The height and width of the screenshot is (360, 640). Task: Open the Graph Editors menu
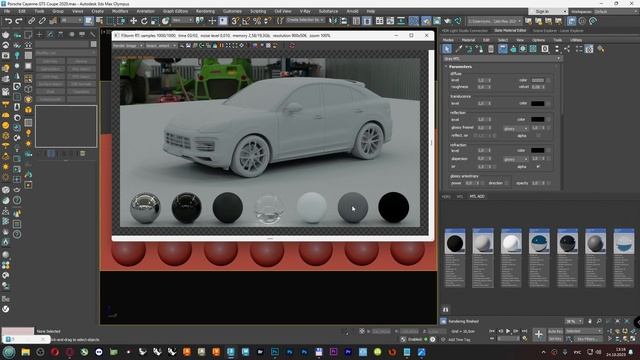click(x=175, y=11)
